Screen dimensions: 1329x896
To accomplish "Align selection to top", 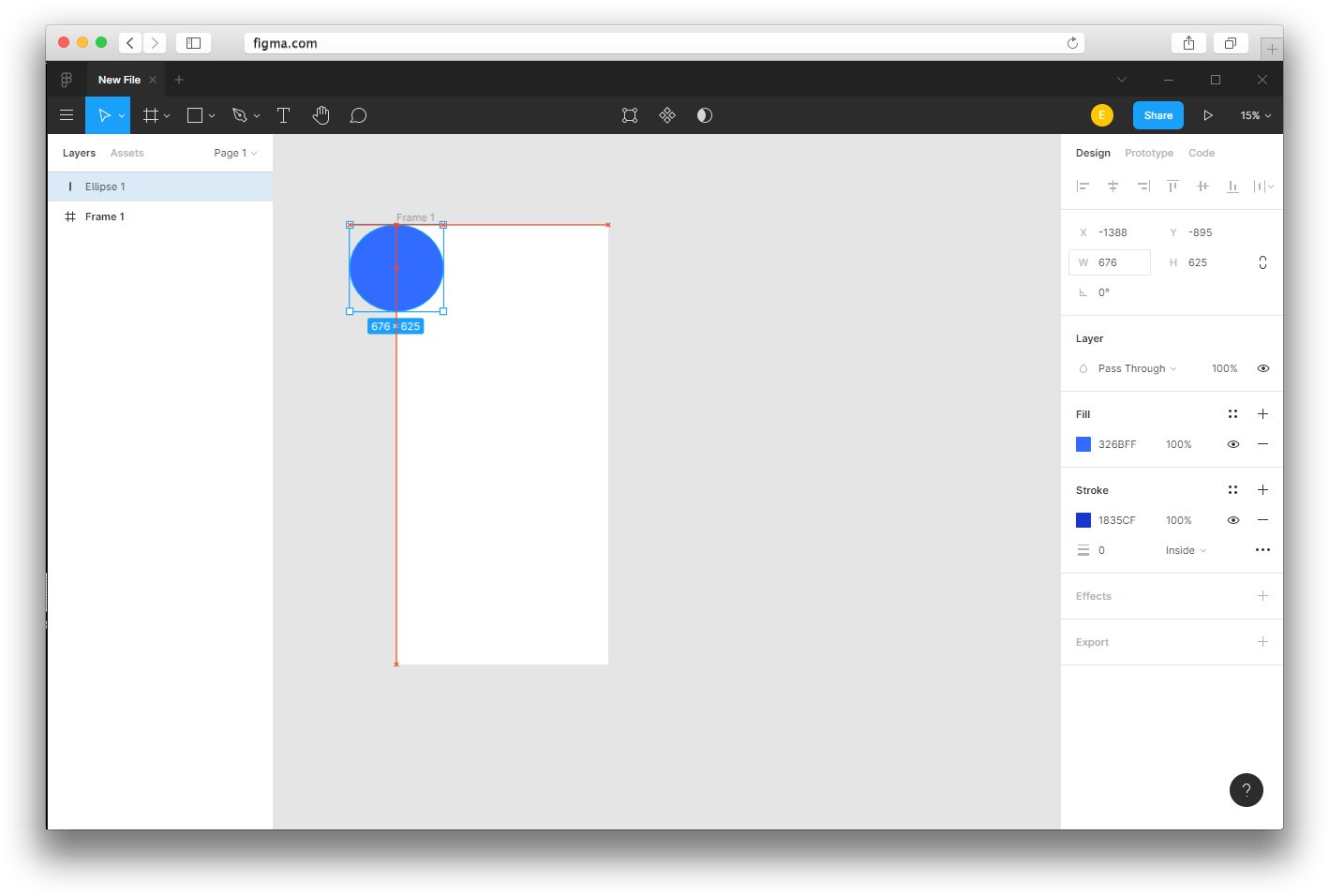I will coord(1172,187).
